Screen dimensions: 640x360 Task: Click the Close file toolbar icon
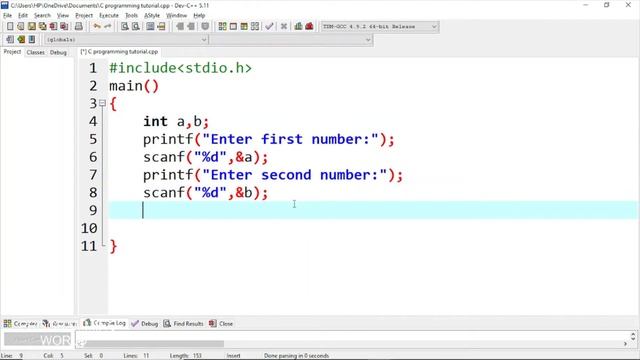coord(53,27)
